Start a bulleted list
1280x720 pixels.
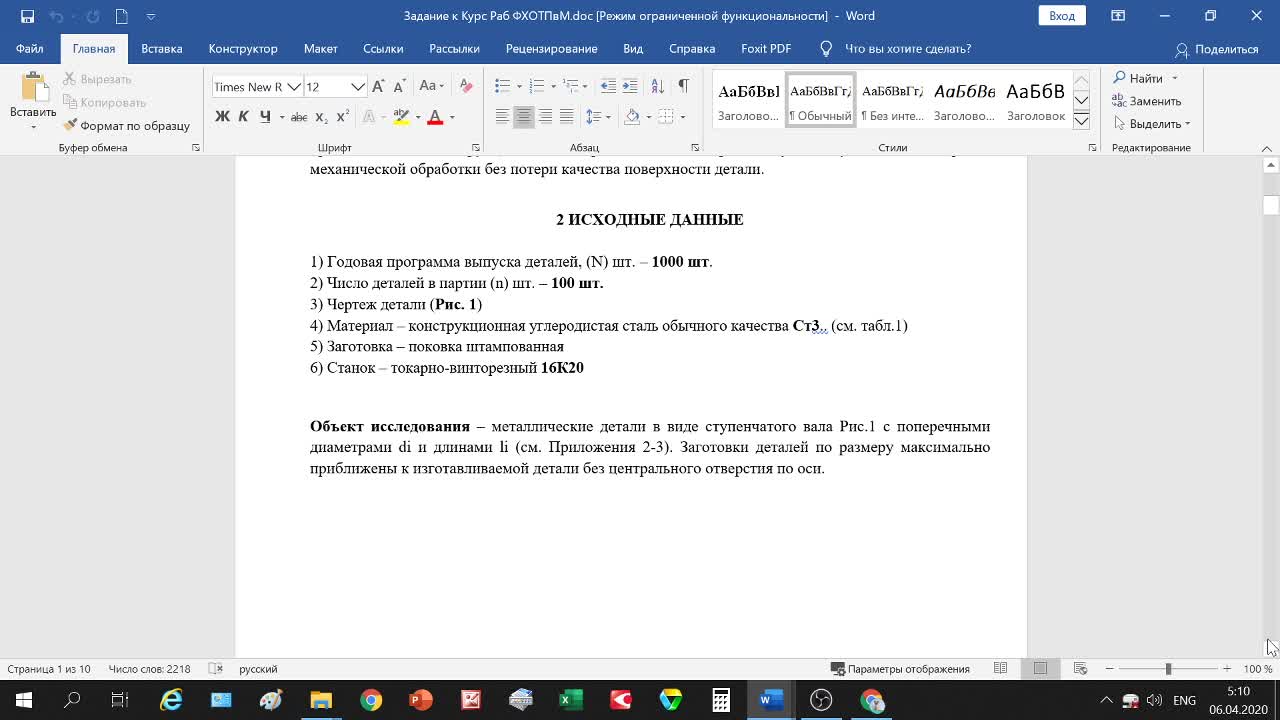[x=502, y=86]
